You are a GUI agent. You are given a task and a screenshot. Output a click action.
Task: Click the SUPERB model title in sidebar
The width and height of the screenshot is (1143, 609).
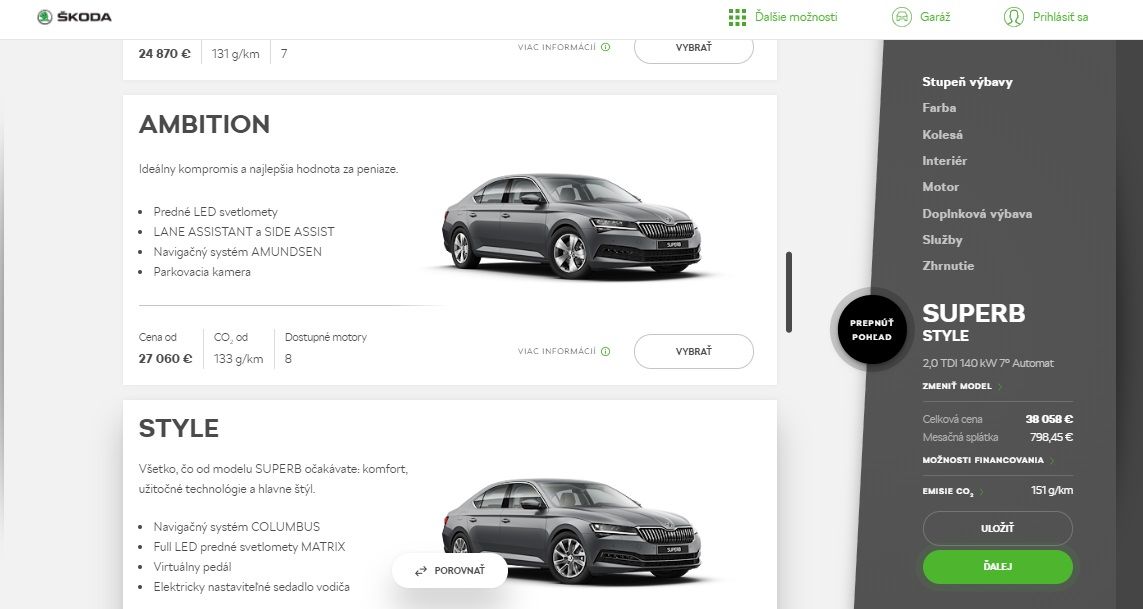[x=974, y=314]
